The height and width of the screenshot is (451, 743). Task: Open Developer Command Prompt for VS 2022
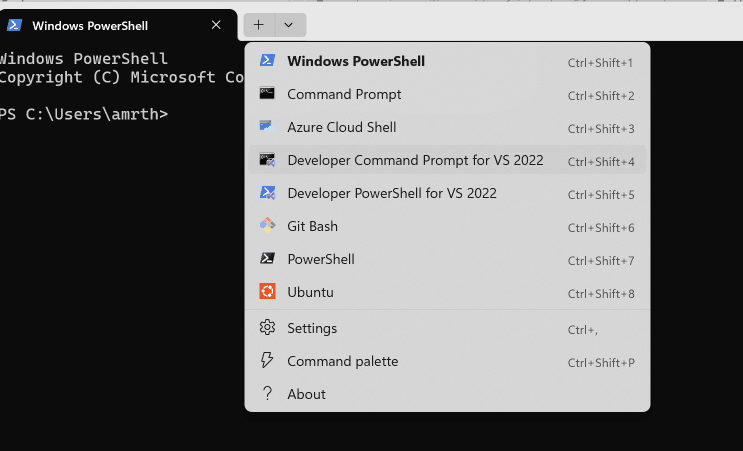(447, 160)
